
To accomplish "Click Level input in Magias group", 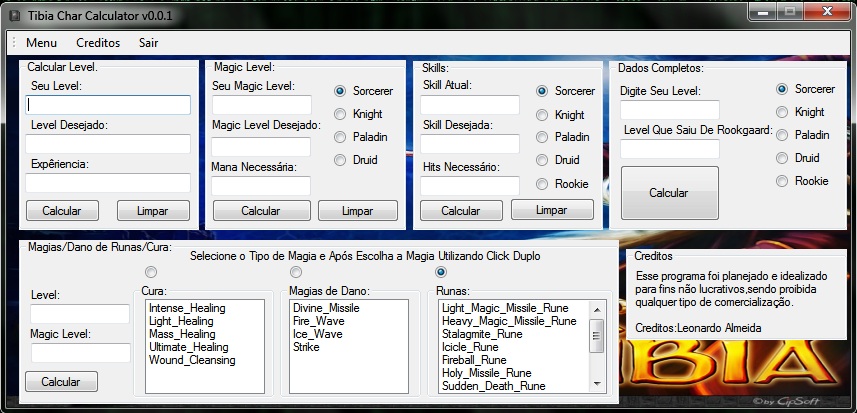I will coord(80,314).
